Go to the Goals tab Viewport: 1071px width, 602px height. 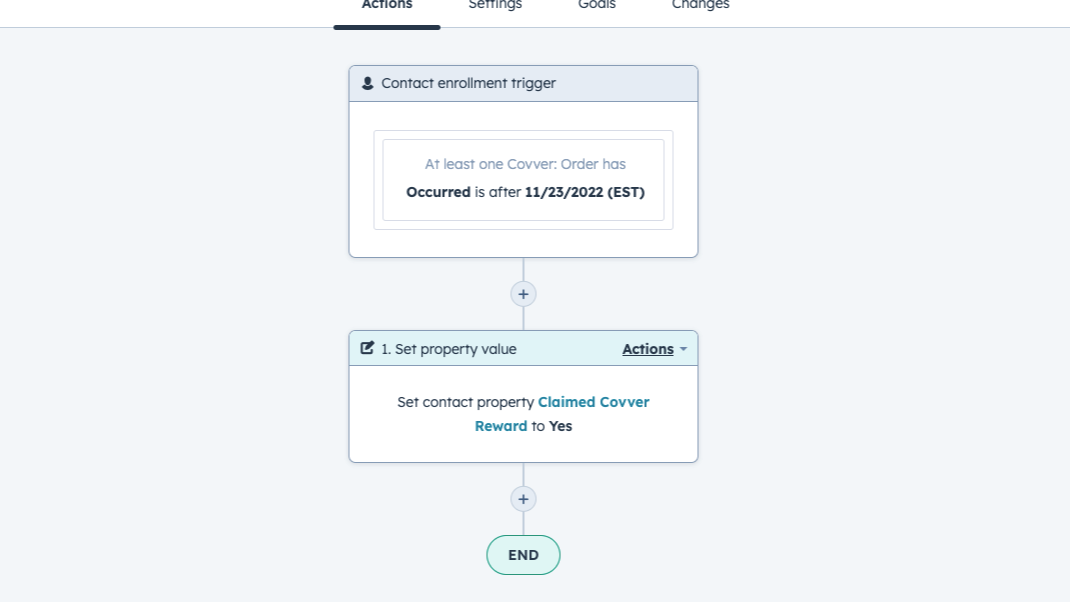coord(597,6)
